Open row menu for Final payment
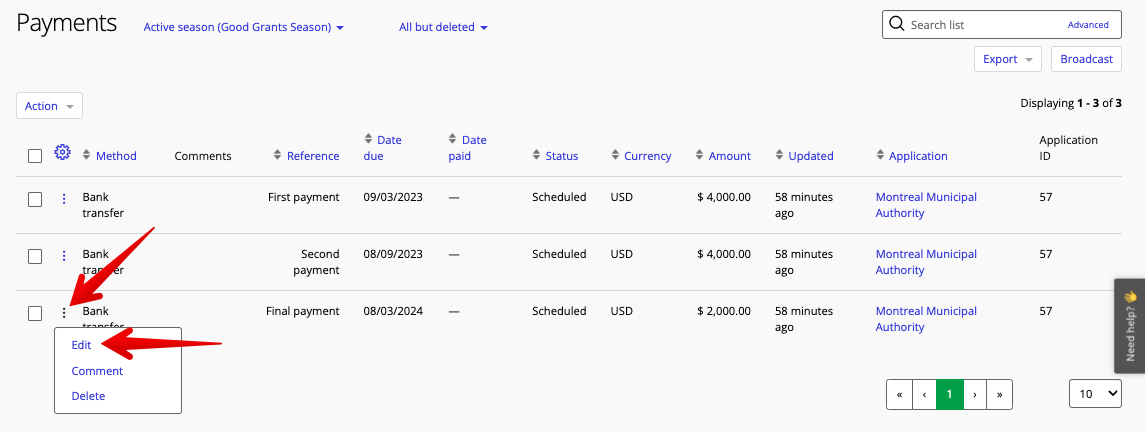 [64, 312]
